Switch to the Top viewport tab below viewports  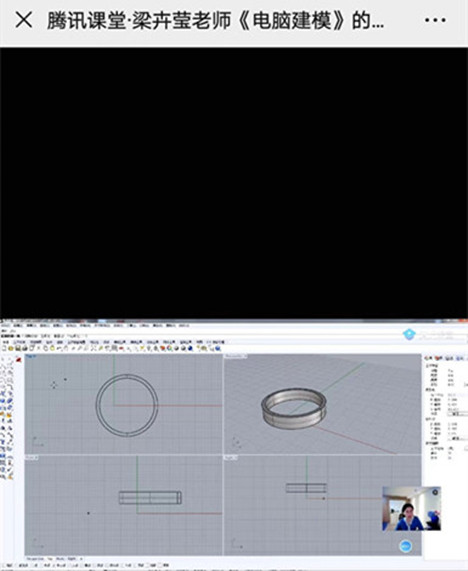[x=50, y=559]
